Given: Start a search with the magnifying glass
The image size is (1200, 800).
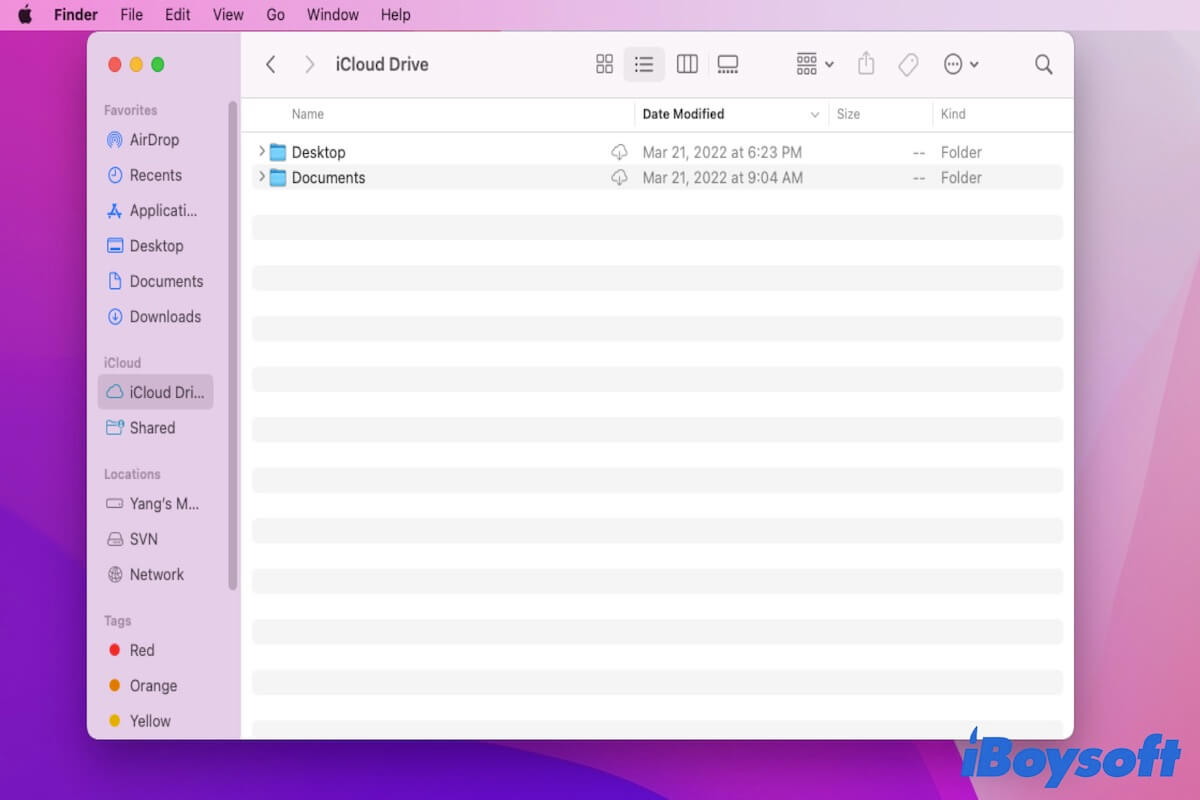Looking at the screenshot, I should (1043, 64).
